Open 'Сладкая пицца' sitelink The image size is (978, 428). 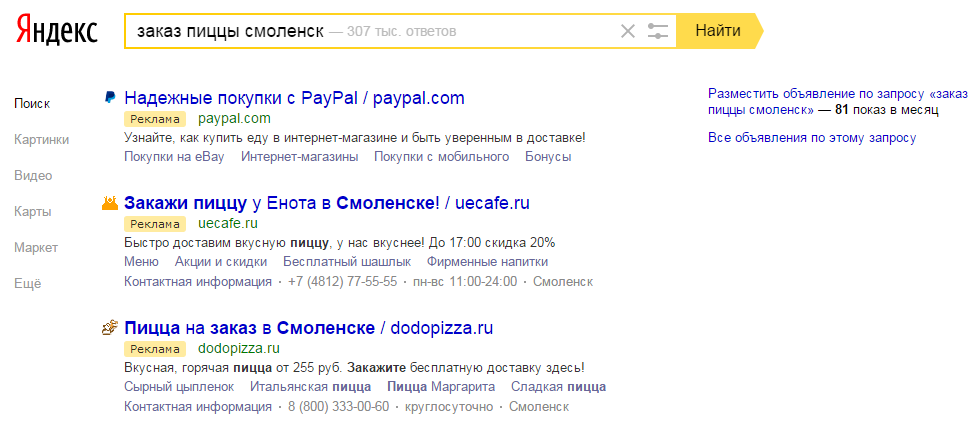coord(558,386)
